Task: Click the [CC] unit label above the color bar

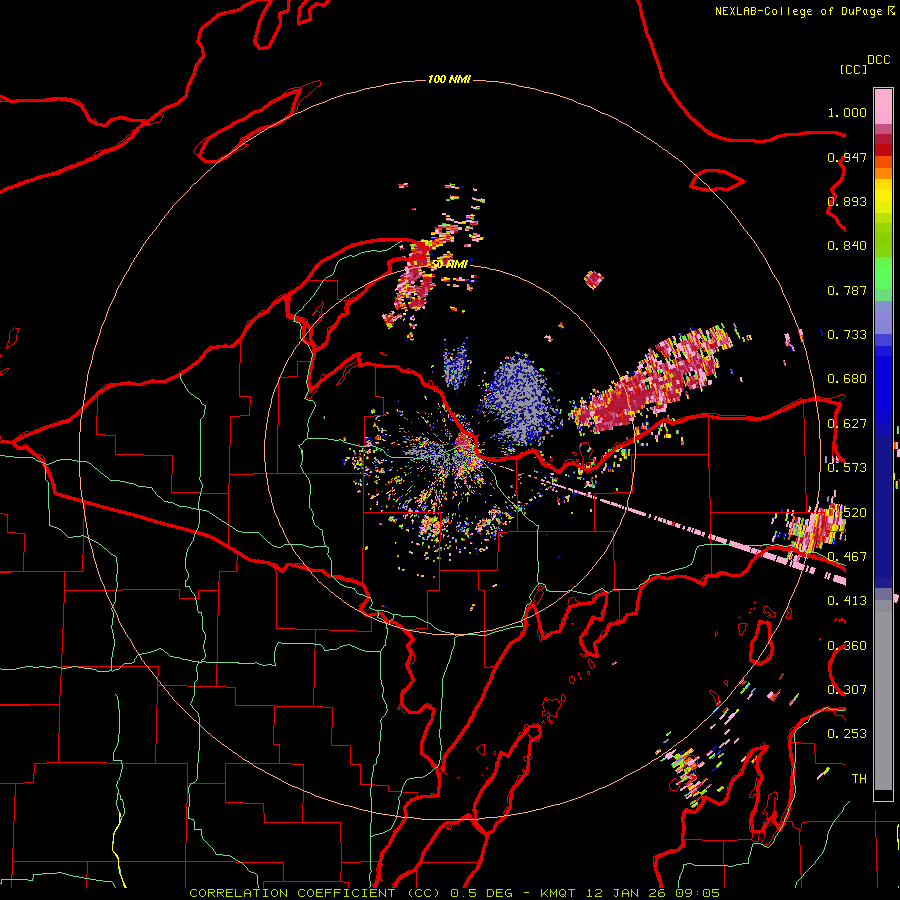Action: pos(853,69)
